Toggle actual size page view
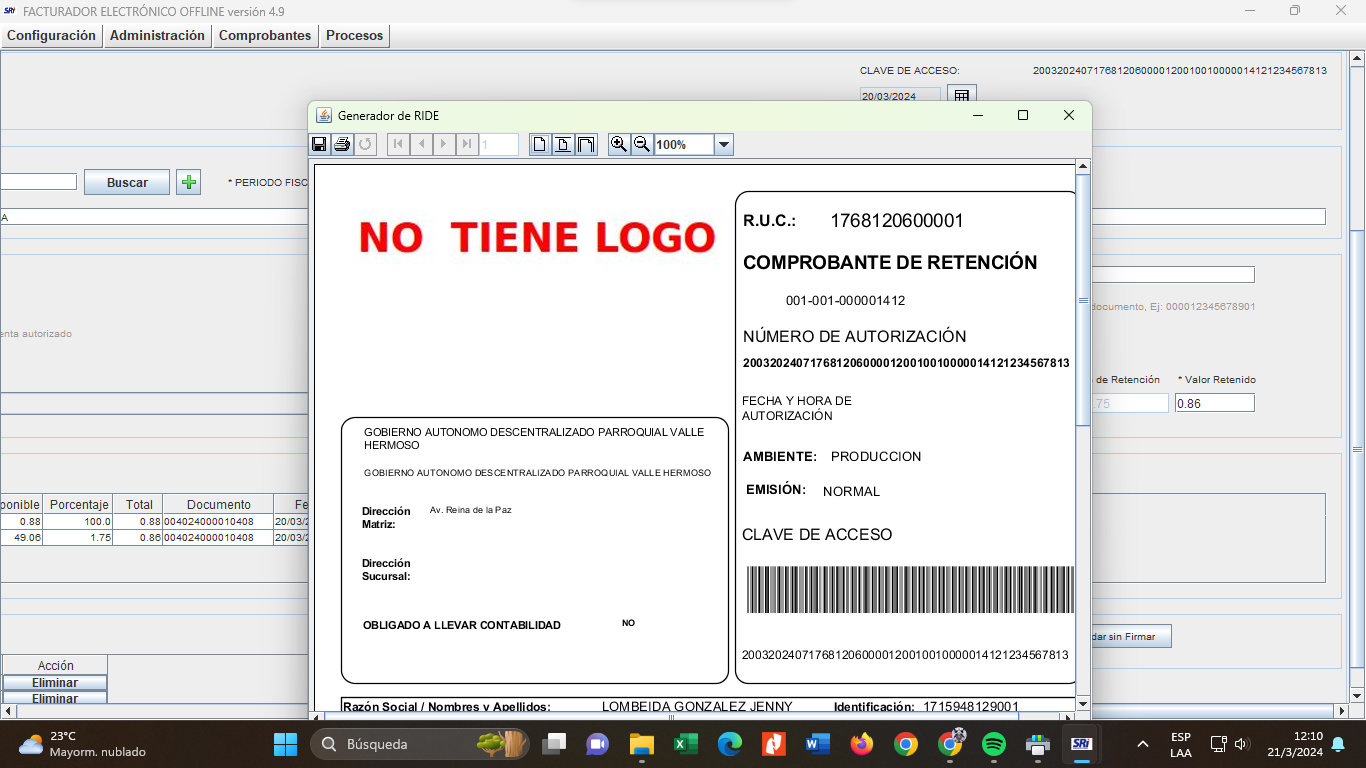Viewport: 1366px width, 768px height. tap(540, 145)
